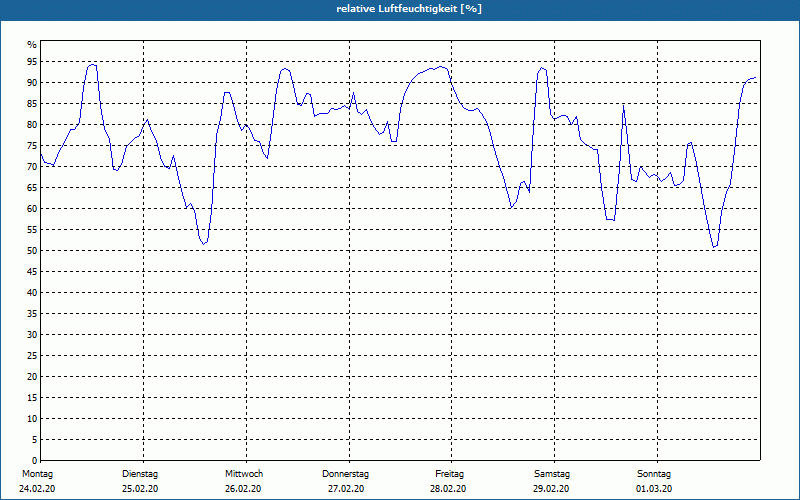Viewport: 800px width, 500px height.
Task: Click the Montag day label
Action: (37, 474)
